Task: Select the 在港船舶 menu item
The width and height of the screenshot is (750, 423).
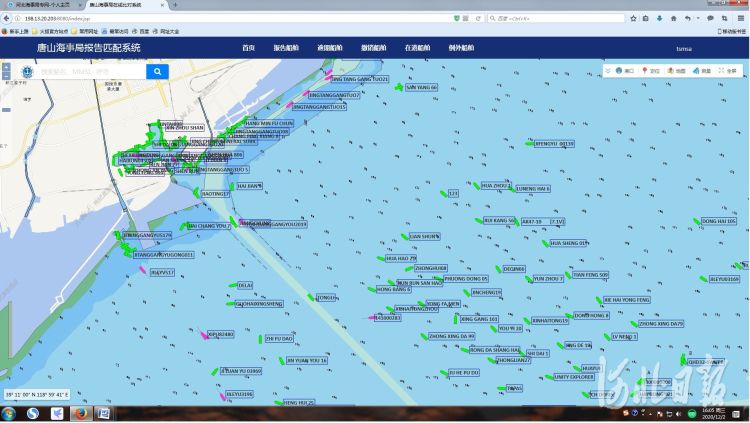Action: 417,47
